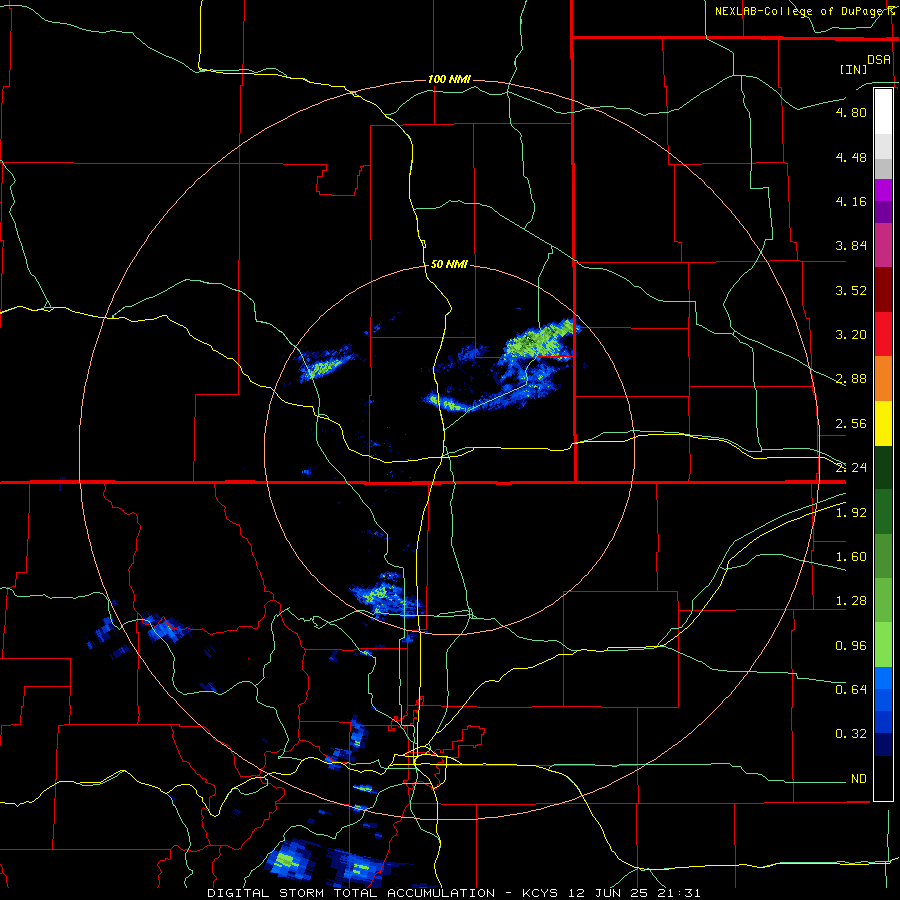
Task: Click the 12 JUN 25 date in the caption
Action: [x=608, y=893]
